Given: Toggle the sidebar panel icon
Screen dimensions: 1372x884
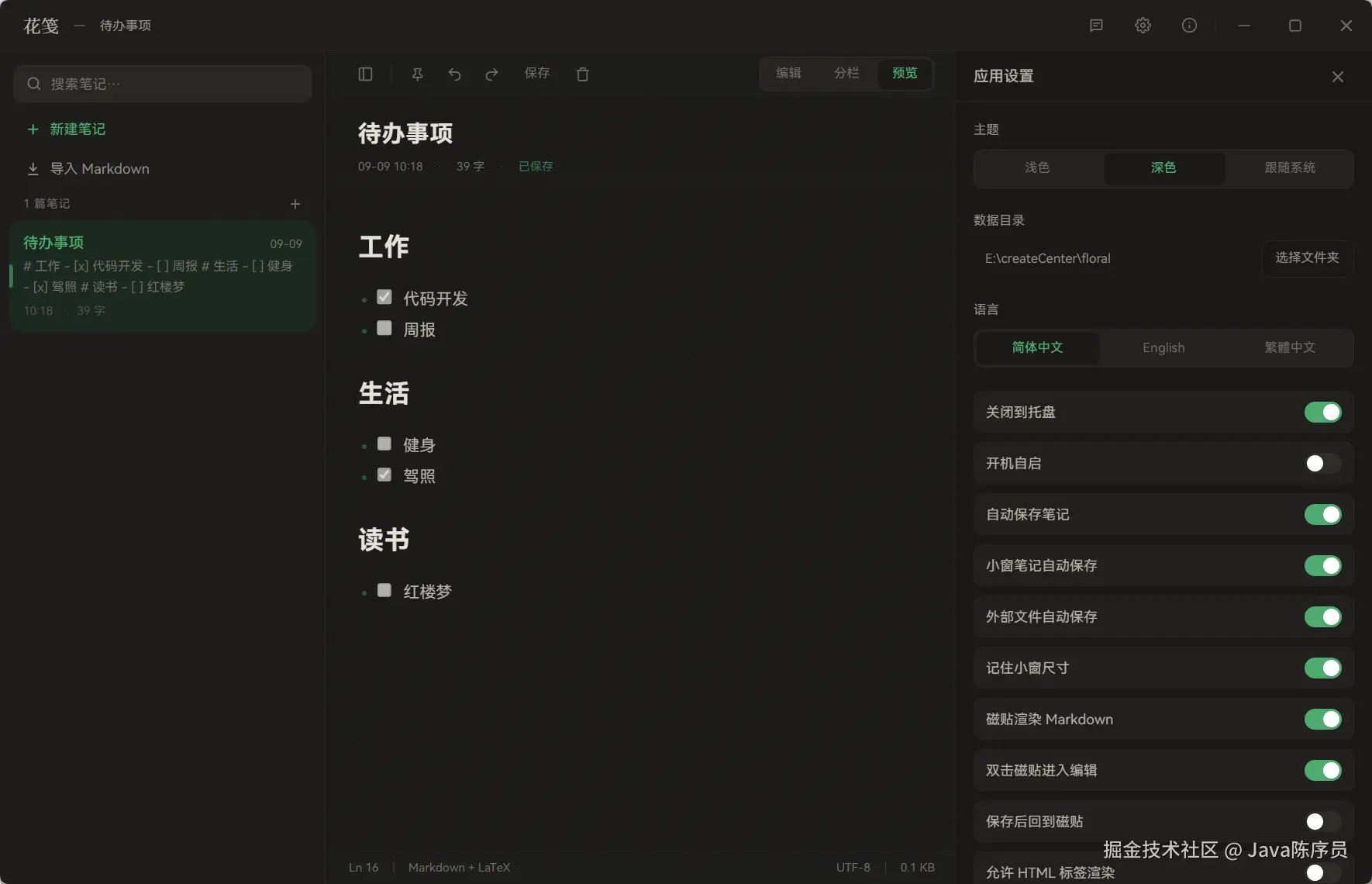Looking at the screenshot, I should tap(366, 74).
